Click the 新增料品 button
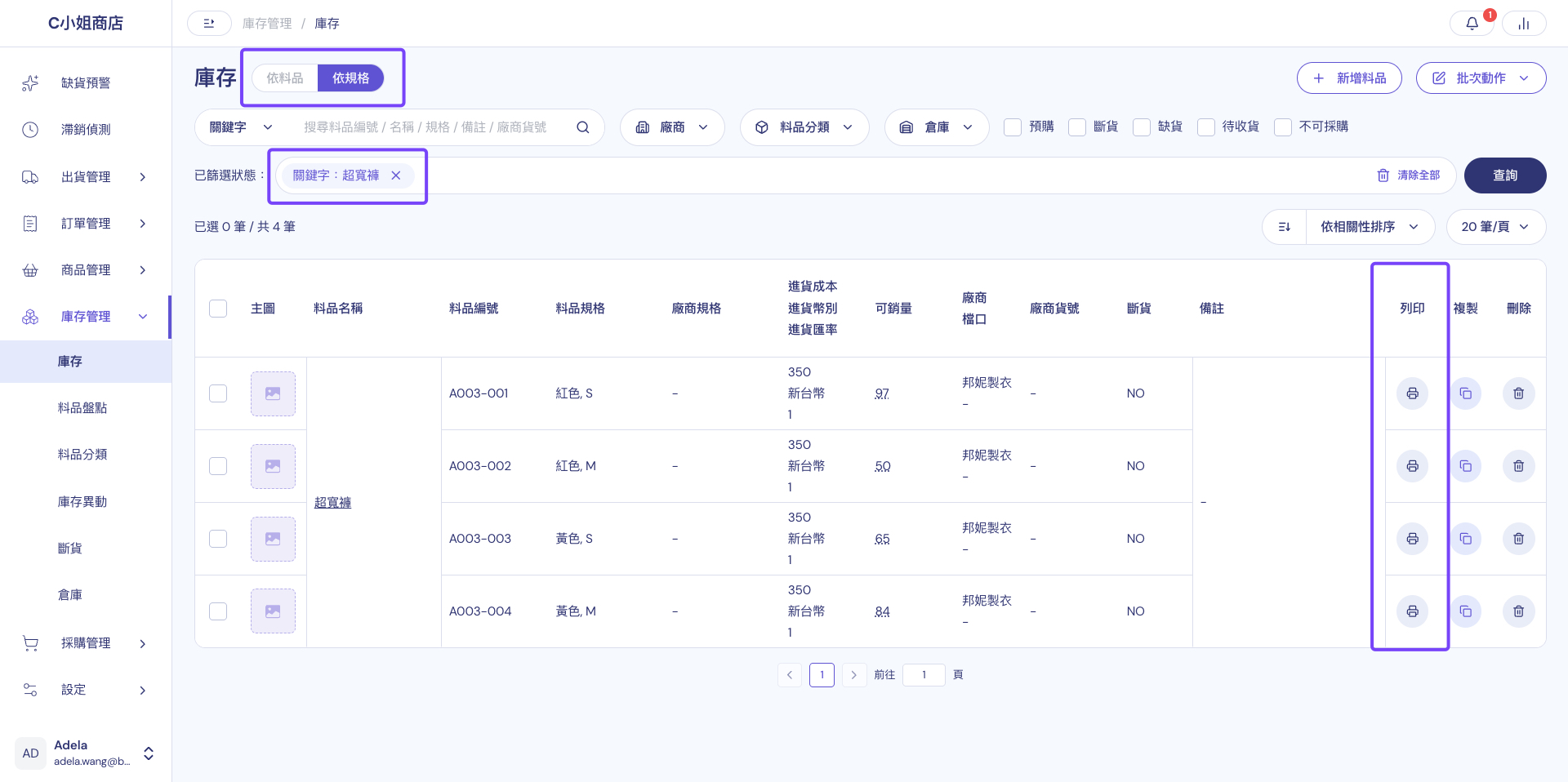Image resolution: width=1568 pixels, height=782 pixels. (1349, 78)
